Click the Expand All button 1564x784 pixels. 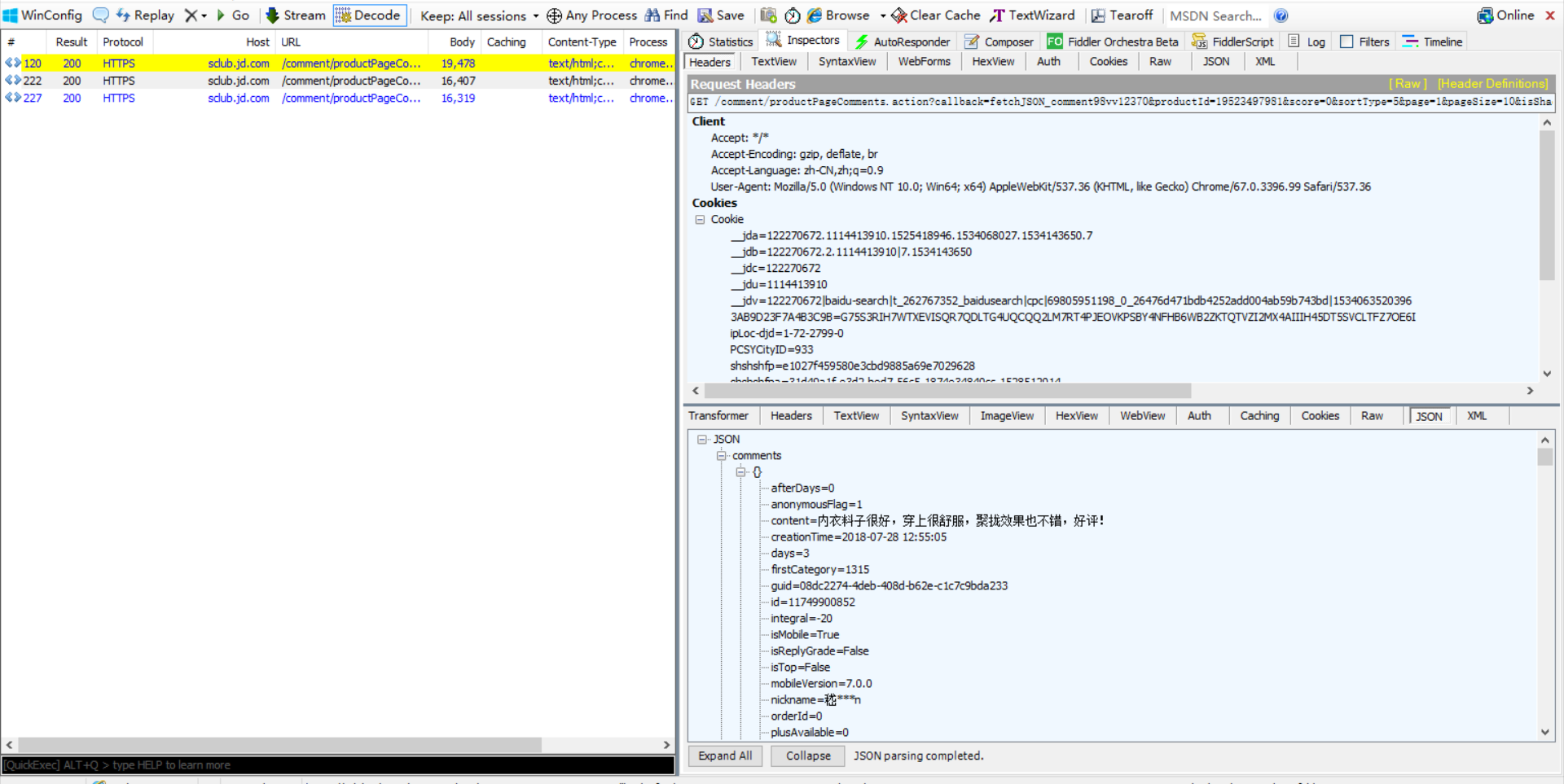pyautogui.click(x=725, y=756)
